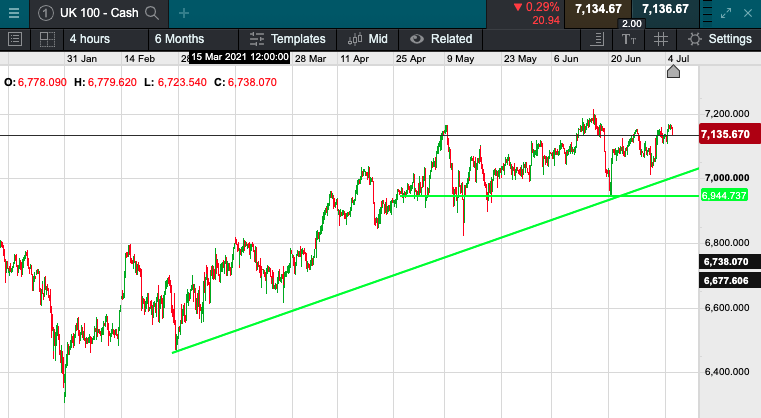Open the chart layout grid icon
Viewport: 761px width, 418px height.
[47, 39]
